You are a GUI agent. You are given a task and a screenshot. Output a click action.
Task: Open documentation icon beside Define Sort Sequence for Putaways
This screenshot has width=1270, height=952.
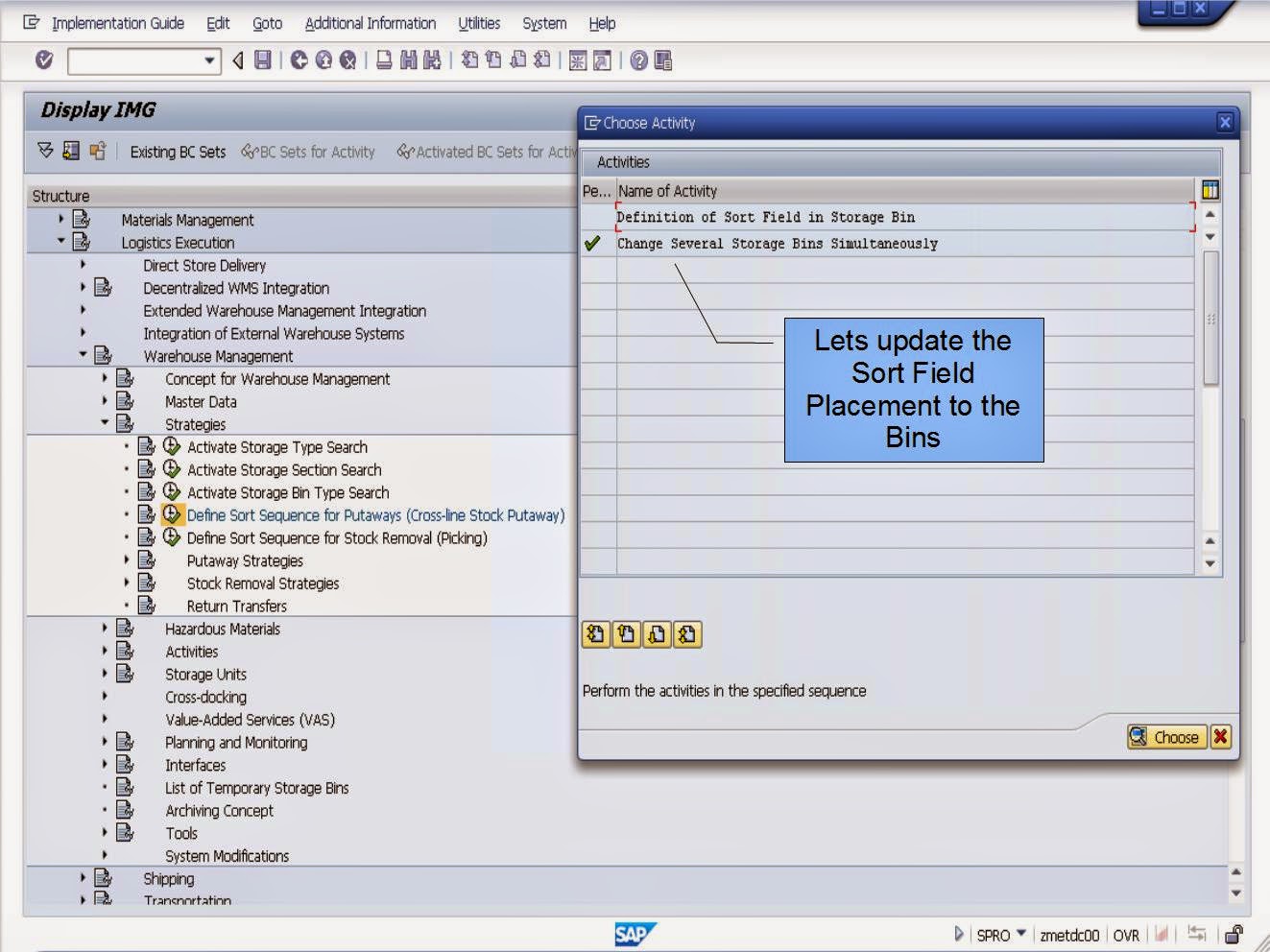(x=146, y=514)
